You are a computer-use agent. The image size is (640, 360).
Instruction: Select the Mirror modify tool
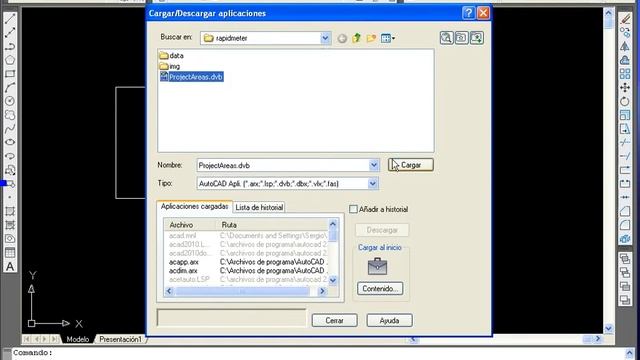pyautogui.click(x=625, y=47)
